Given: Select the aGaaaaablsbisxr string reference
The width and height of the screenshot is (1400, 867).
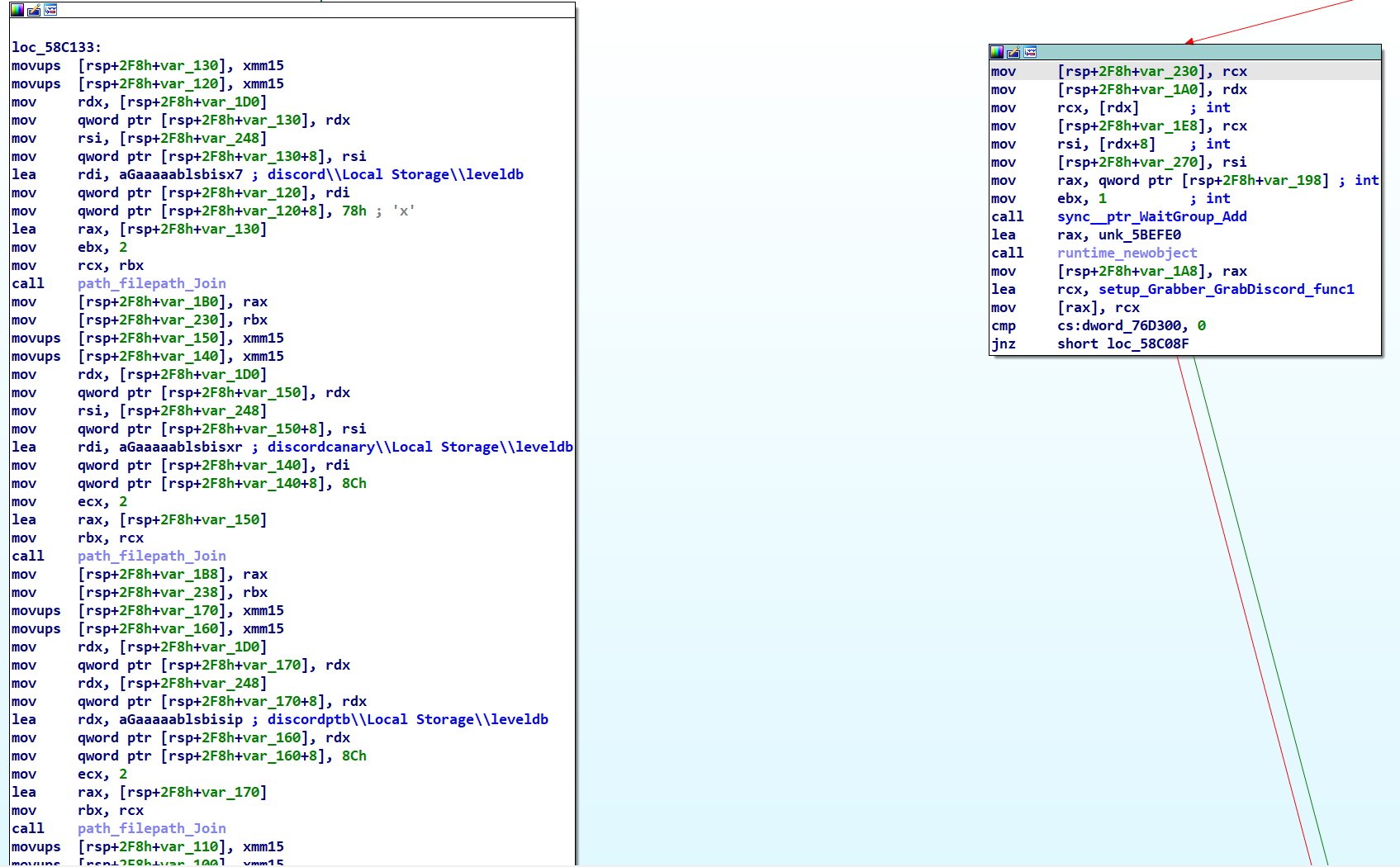Looking at the screenshot, I should click(181, 447).
